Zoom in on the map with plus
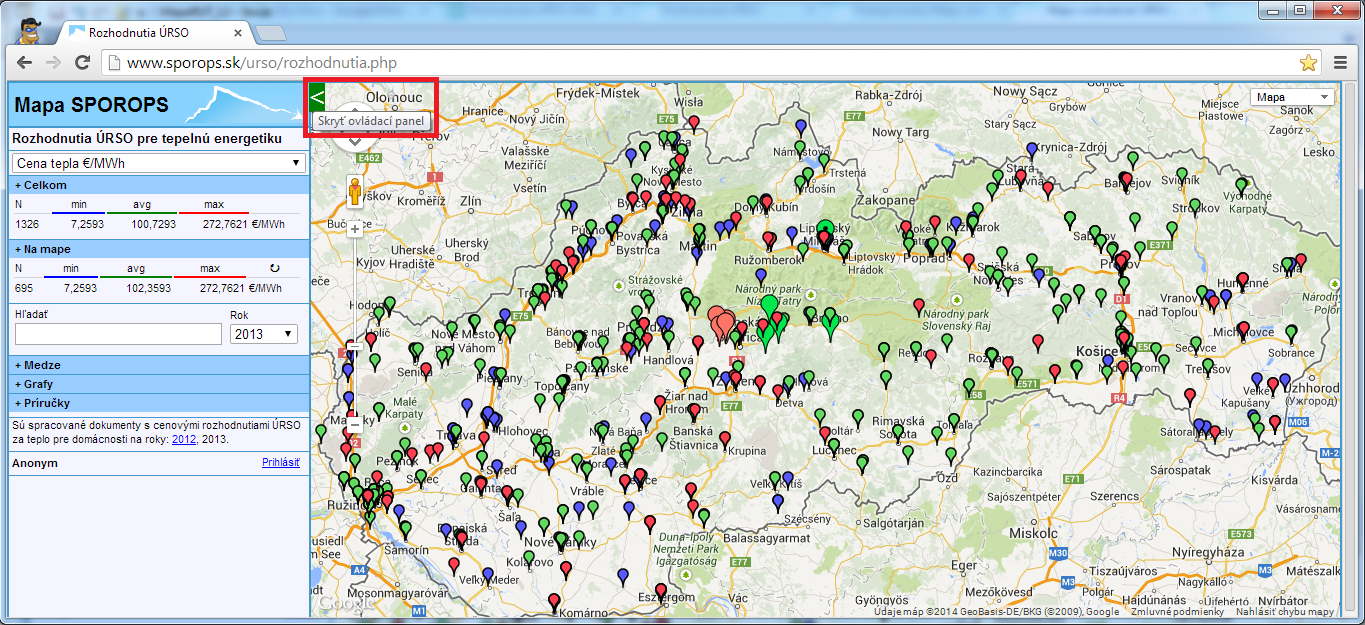This screenshot has height=625, width=1365. (x=354, y=228)
